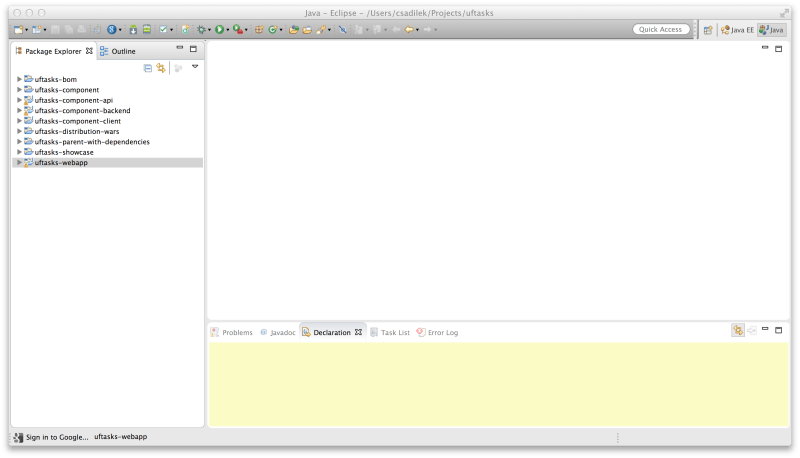Click the Run External Tools icon
Image resolution: width=800 pixels, height=458 pixels.
238,30
